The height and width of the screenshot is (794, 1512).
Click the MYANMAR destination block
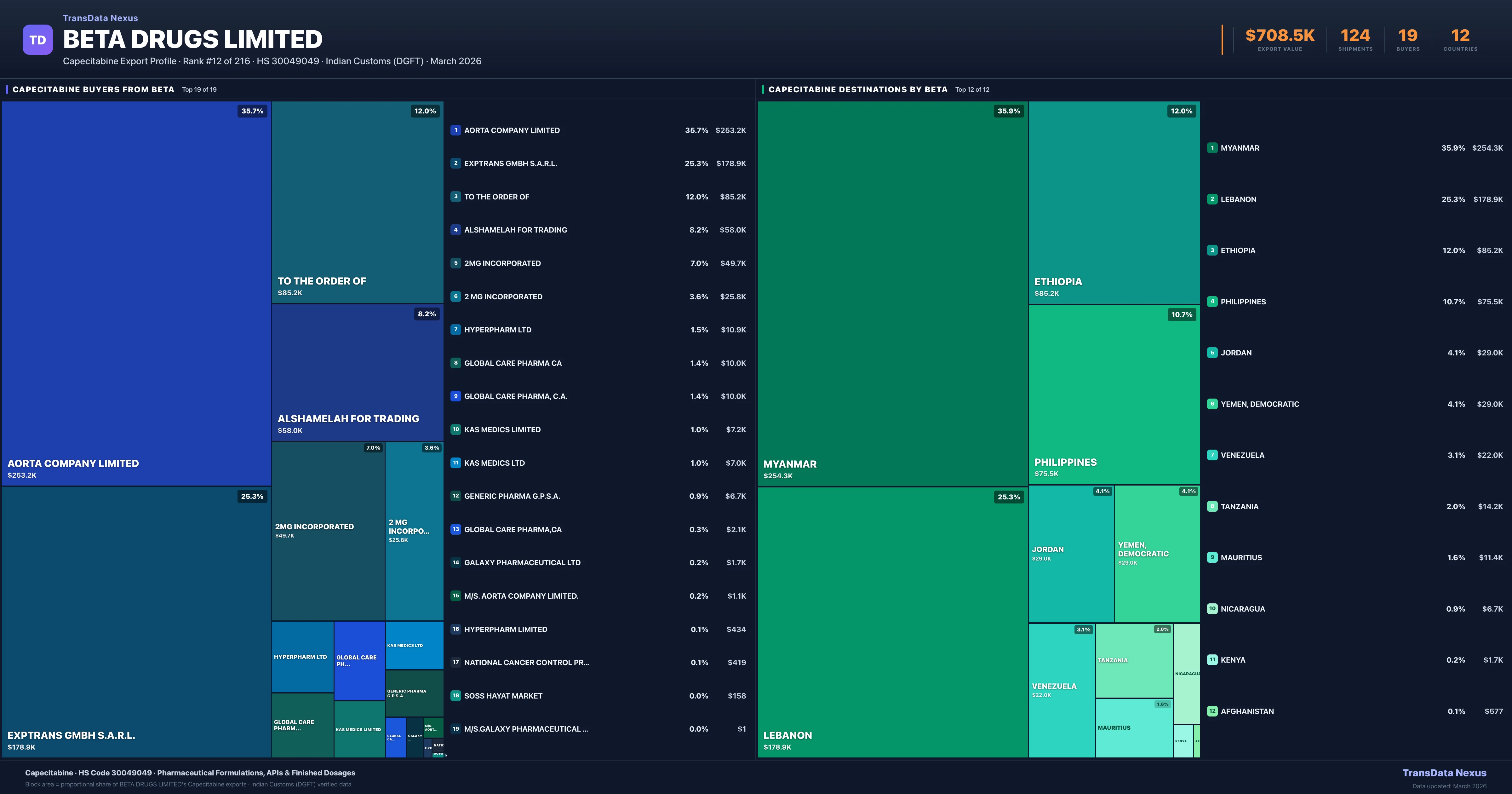tap(892, 294)
